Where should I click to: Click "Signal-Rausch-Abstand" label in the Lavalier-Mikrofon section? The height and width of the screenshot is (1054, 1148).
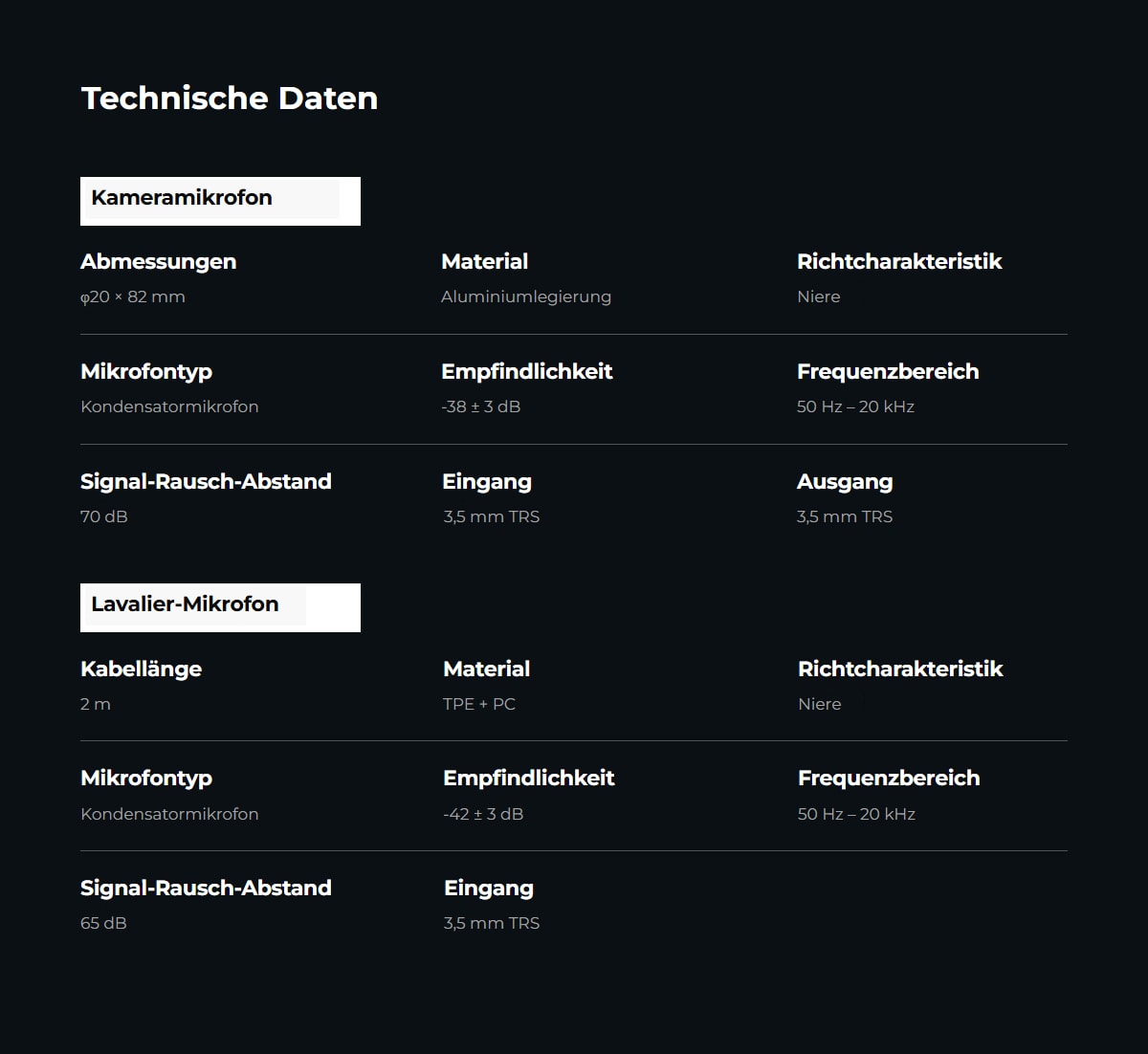206,889
